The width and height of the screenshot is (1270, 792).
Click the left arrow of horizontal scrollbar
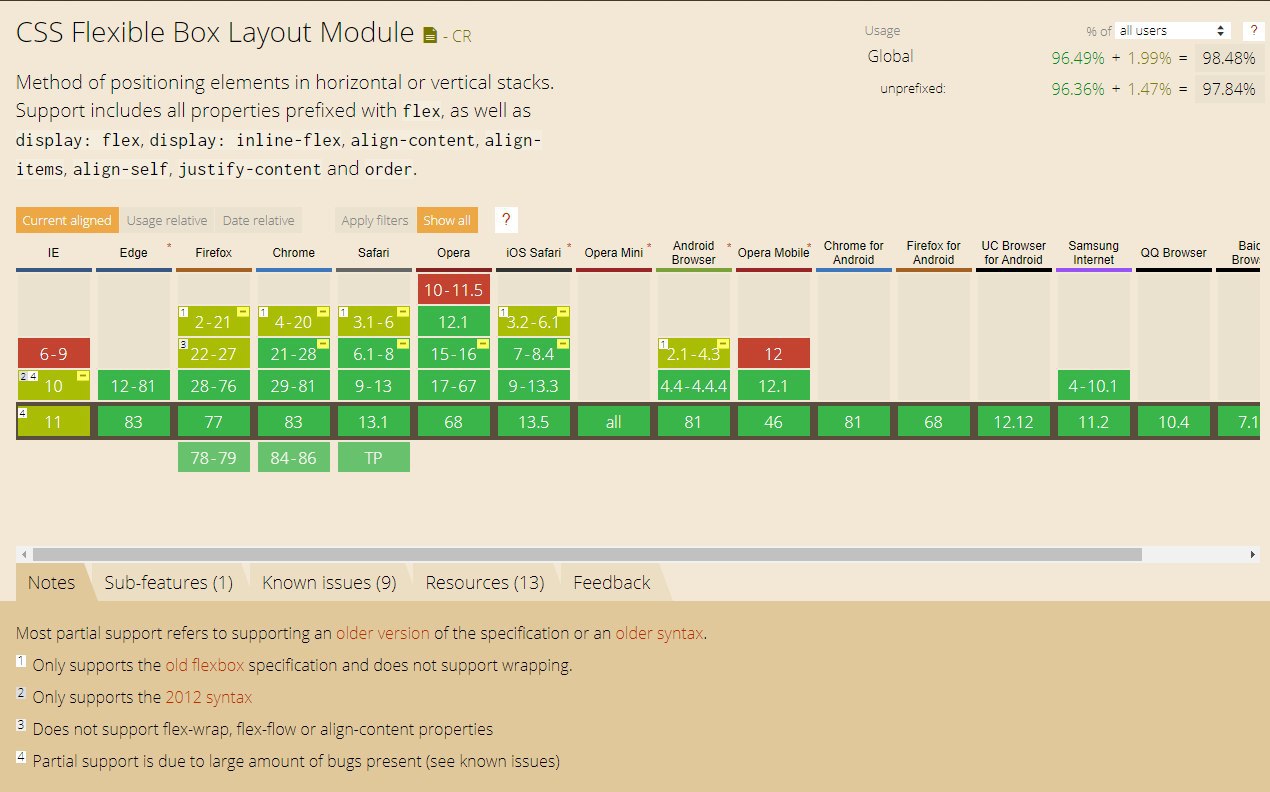pos(24,554)
